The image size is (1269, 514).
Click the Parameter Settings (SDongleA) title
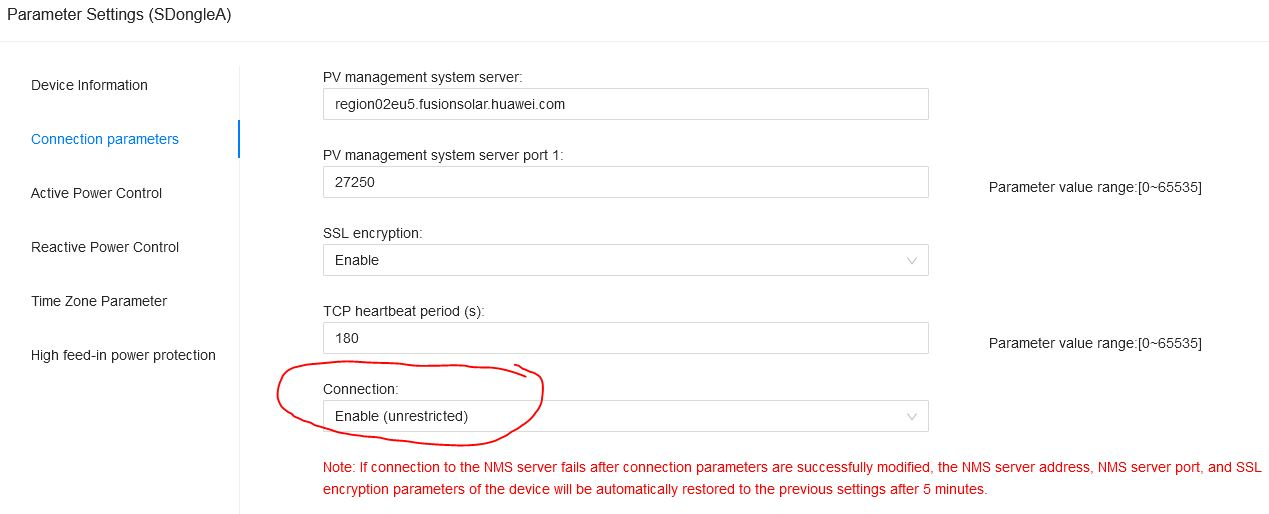click(x=119, y=15)
